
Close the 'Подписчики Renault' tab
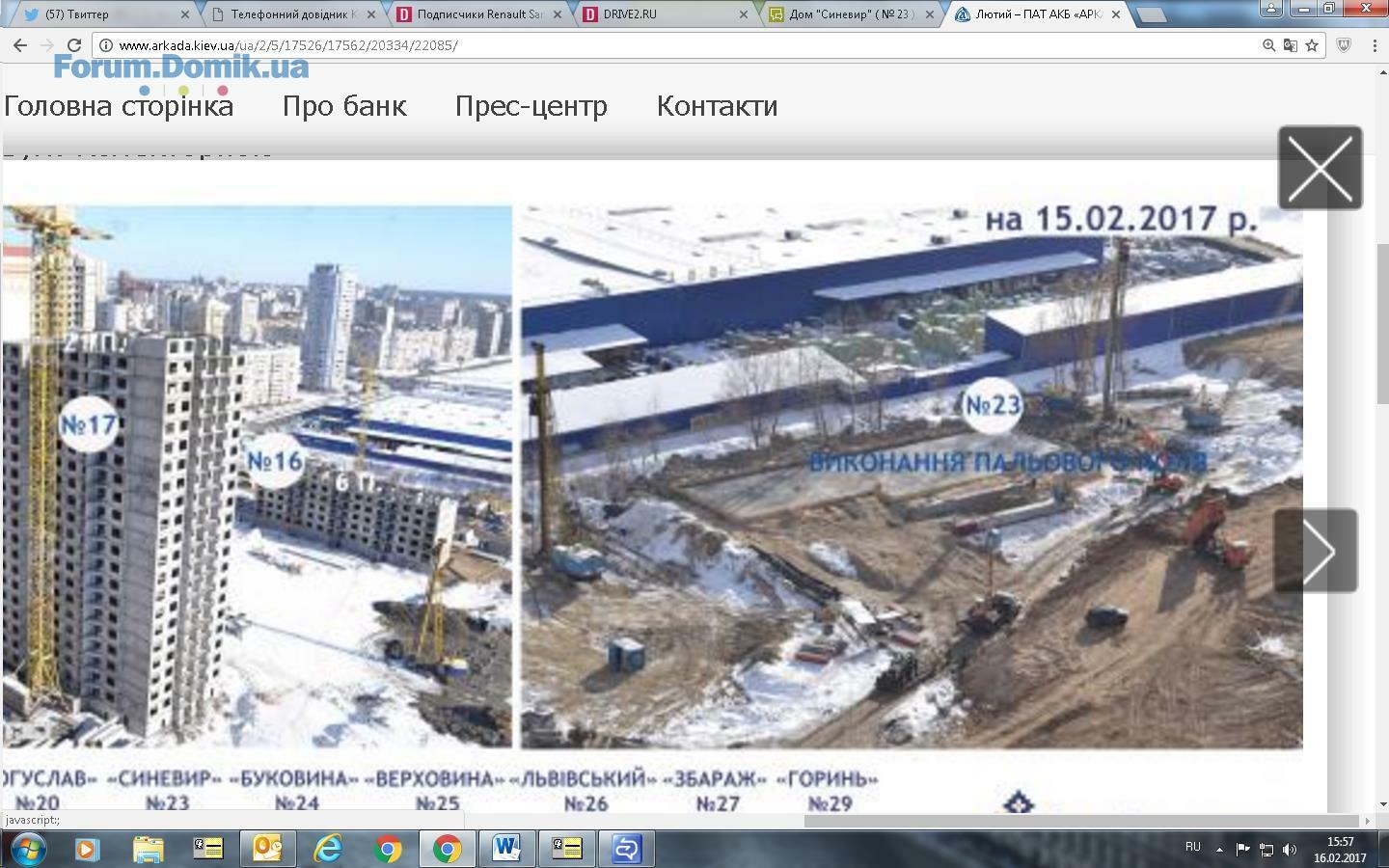coord(558,14)
